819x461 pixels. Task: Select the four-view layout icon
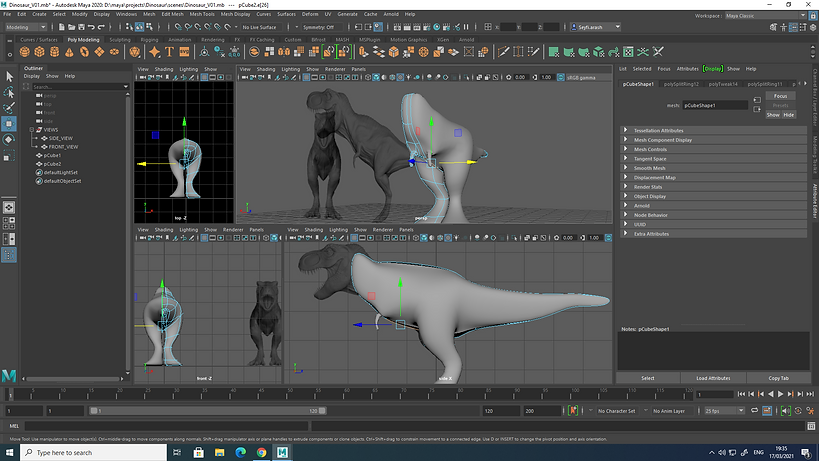point(9,223)
